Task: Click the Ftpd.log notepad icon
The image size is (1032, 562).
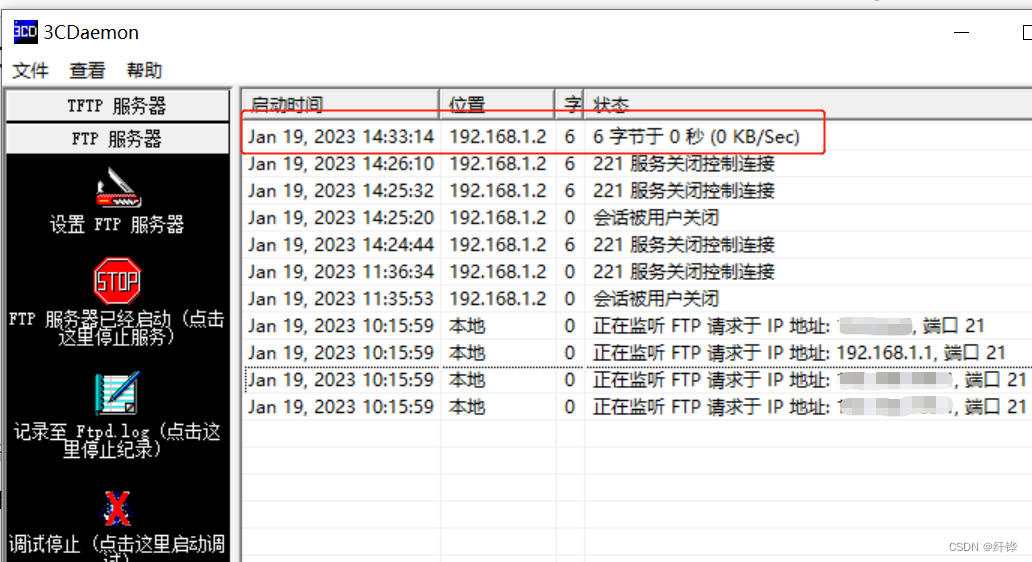Action: click(x=117, y=393)
